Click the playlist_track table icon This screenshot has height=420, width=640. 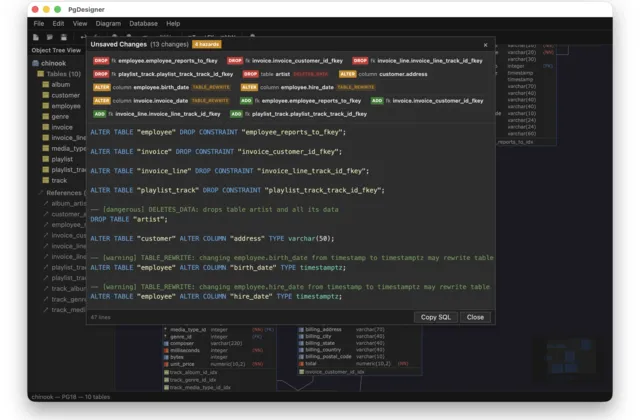pos(46,169)
